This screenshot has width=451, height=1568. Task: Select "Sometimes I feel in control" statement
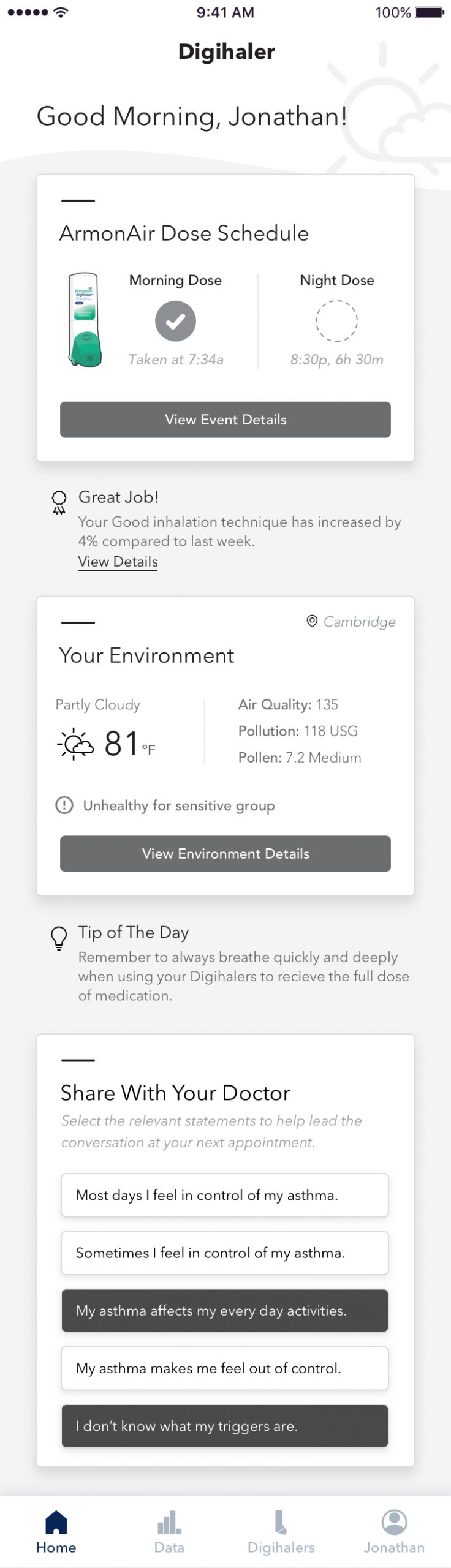pyautogui.click(x=225, y=1253)
